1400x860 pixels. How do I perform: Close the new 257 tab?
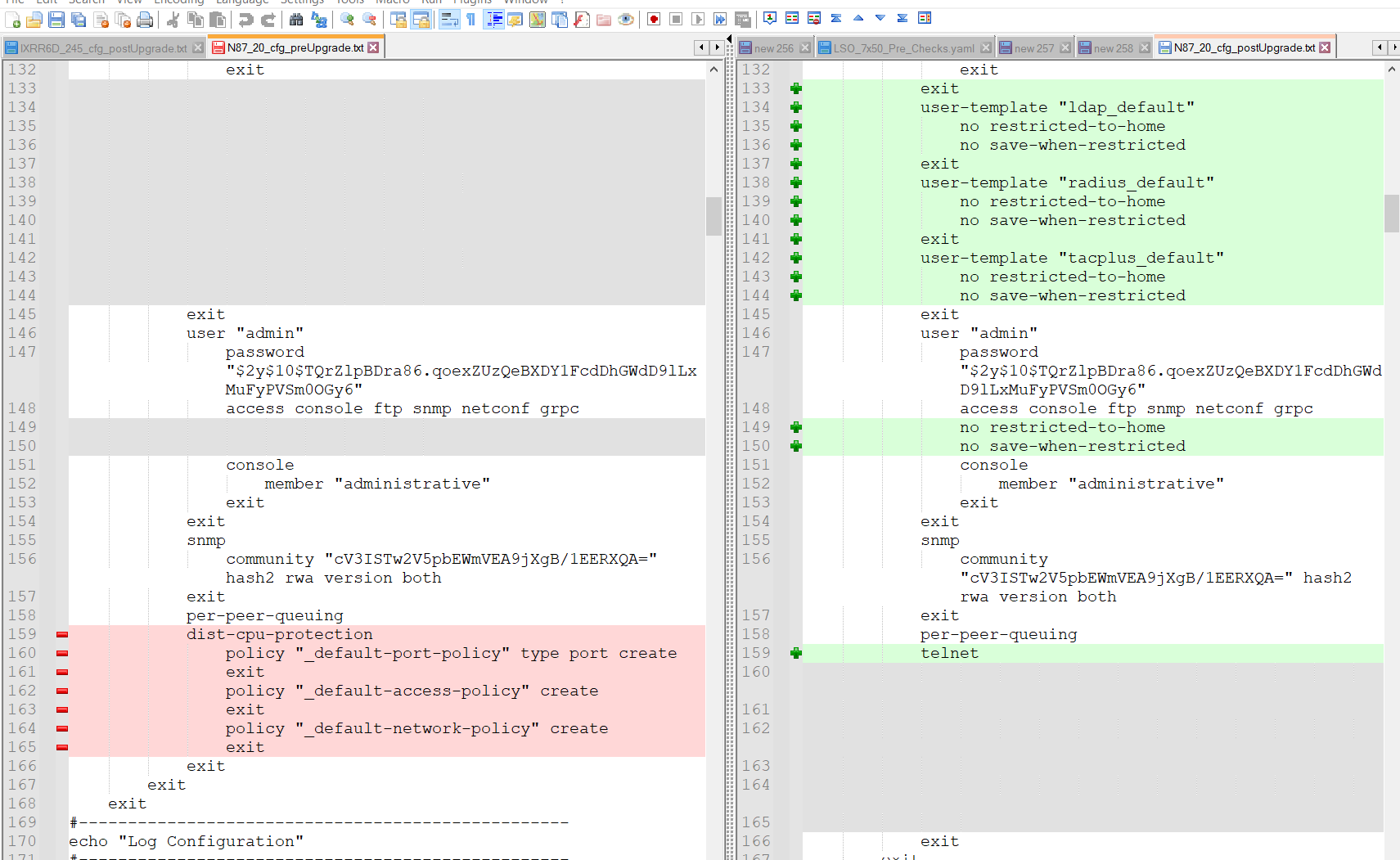tap(1065, 48)
